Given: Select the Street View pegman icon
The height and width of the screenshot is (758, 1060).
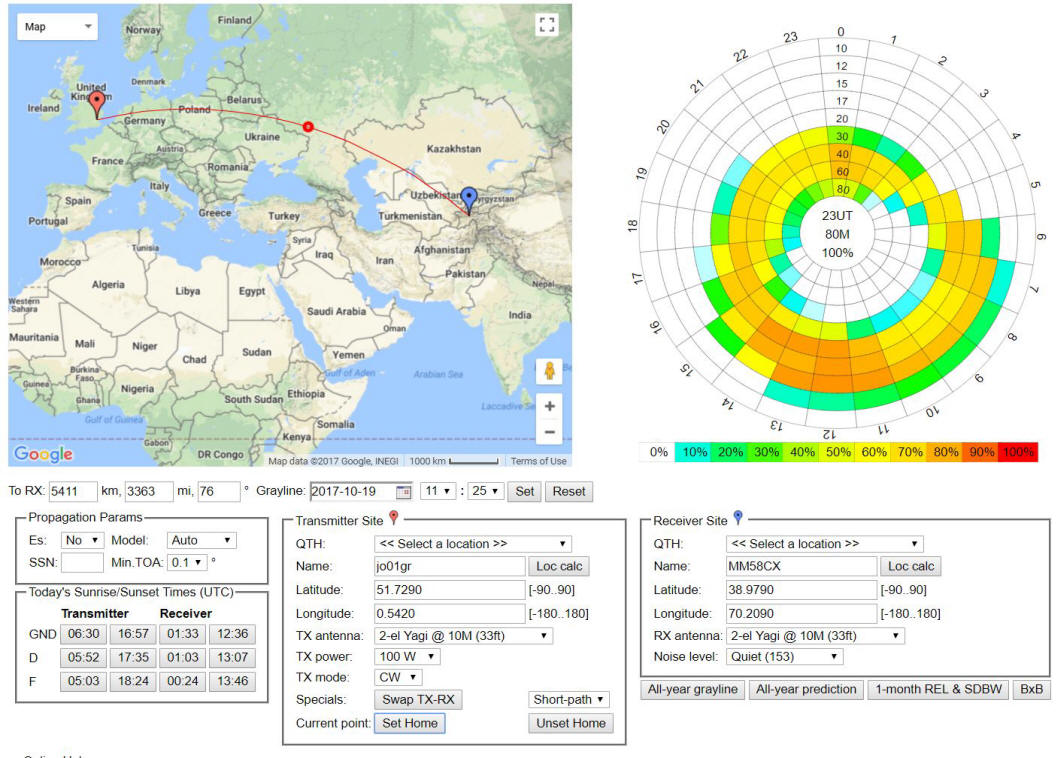Looking at the screenshot, I should [550, 371].
